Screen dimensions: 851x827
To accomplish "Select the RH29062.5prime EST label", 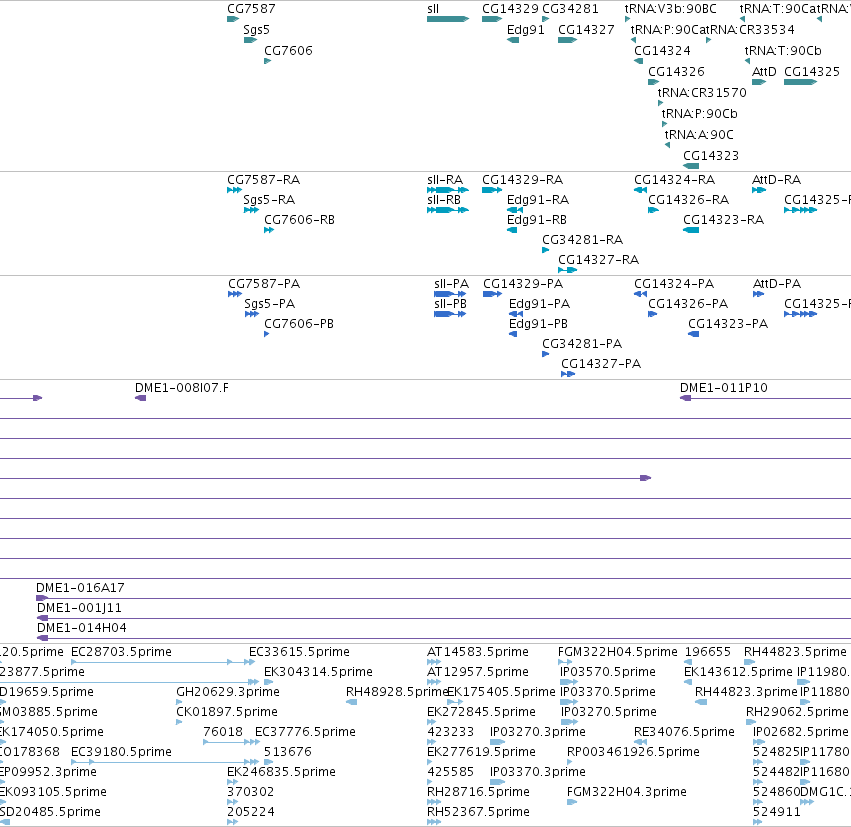I will [x=797, y=712].
